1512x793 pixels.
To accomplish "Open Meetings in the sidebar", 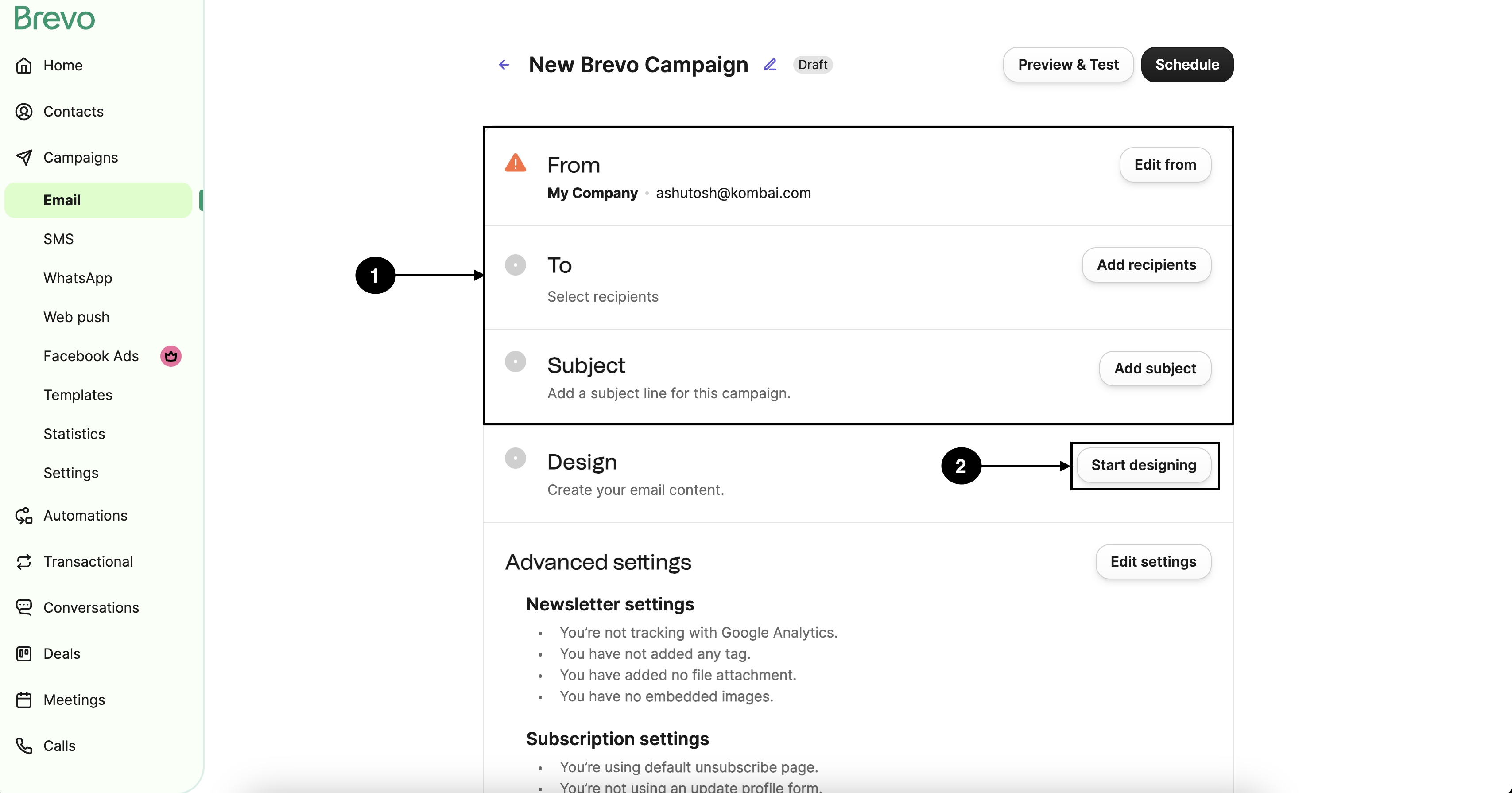I will pyautogui.click(x=74, y=700).
